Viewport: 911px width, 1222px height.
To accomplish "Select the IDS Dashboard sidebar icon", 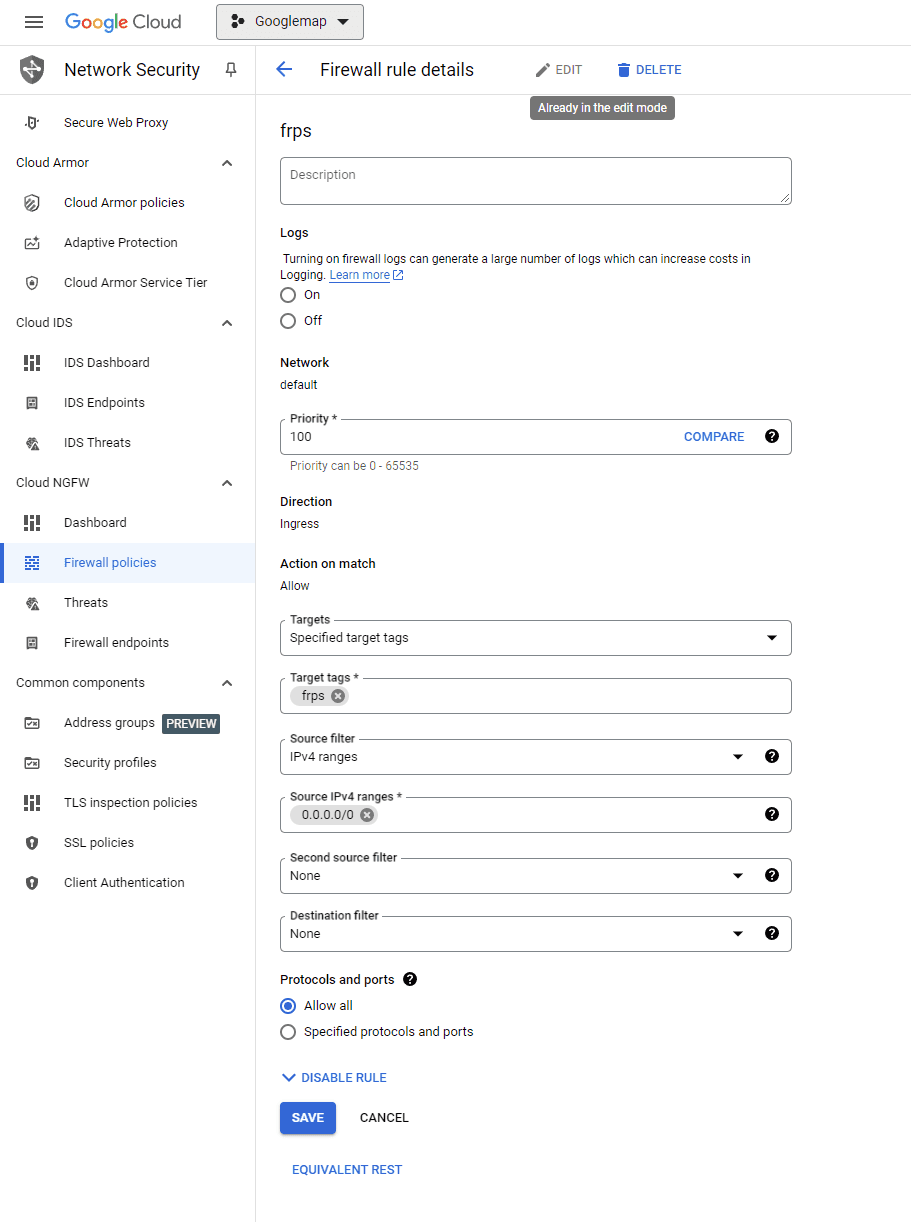I will pos(33,362).
